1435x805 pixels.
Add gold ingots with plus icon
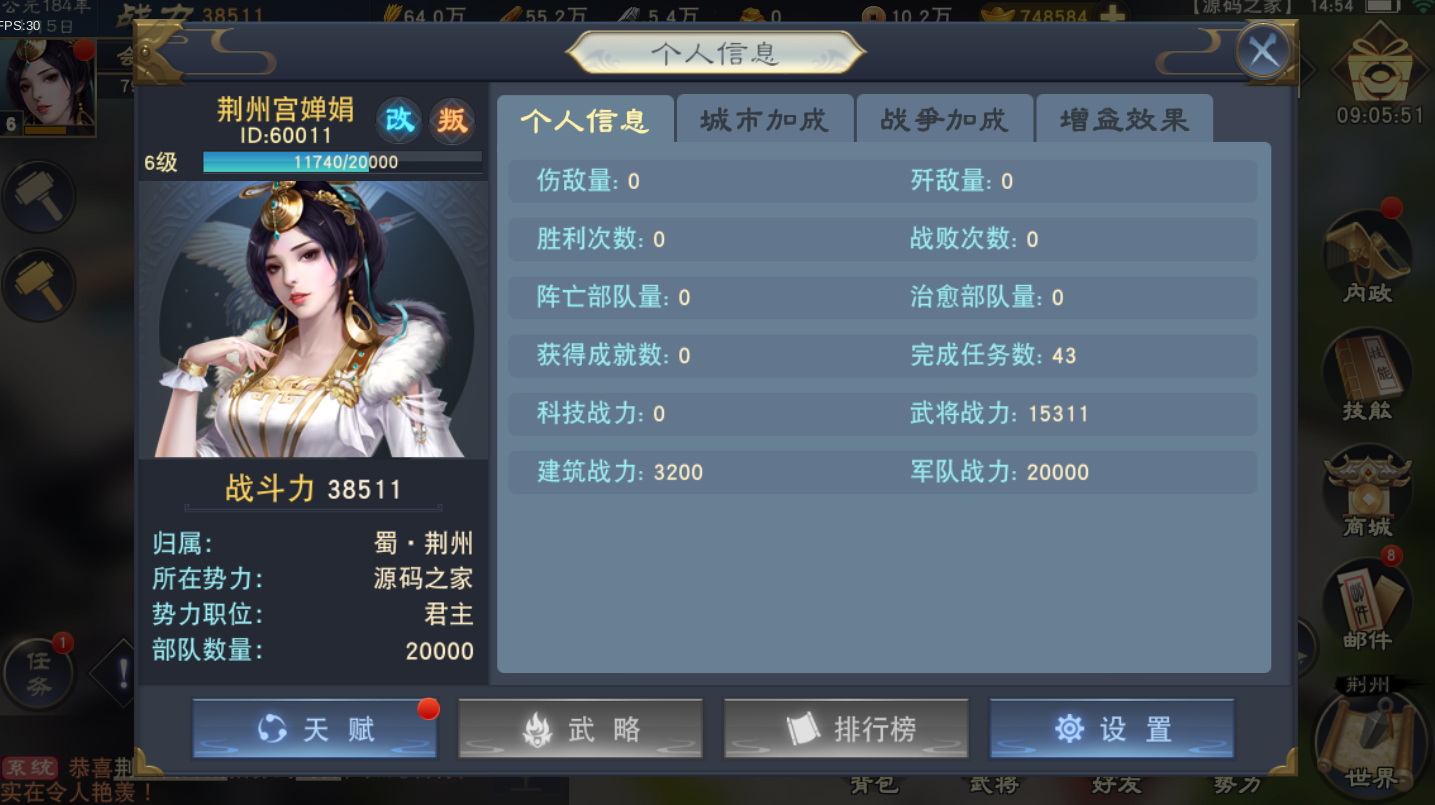tap(1110, 16)
